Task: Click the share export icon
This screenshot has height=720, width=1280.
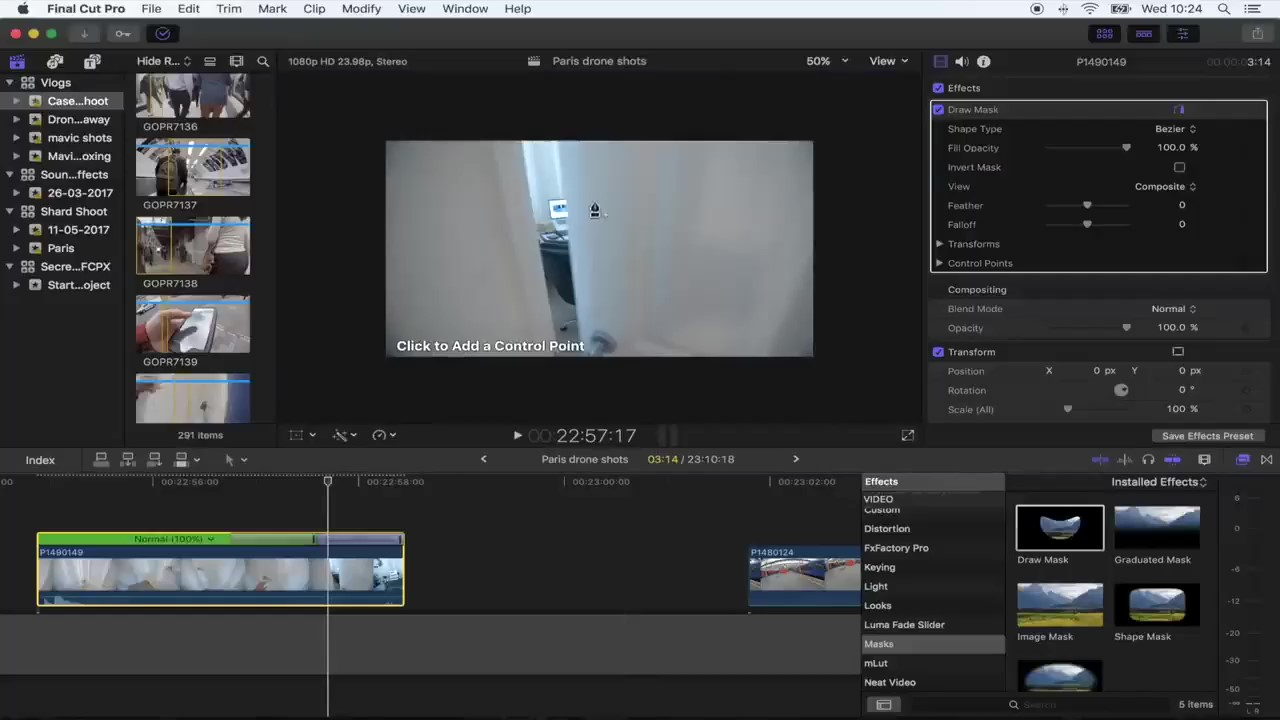Action: coord(1257,34)
